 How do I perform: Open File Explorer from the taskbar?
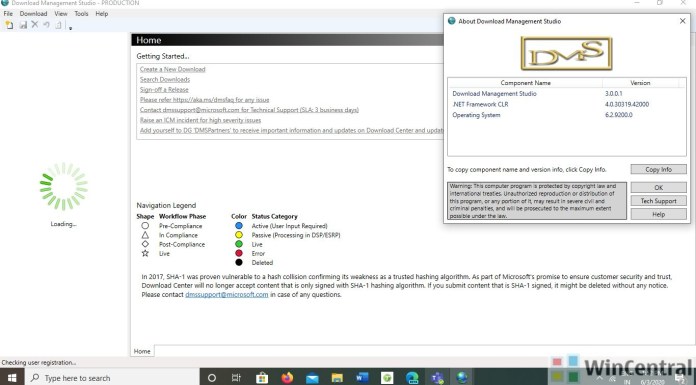(337, 378)
